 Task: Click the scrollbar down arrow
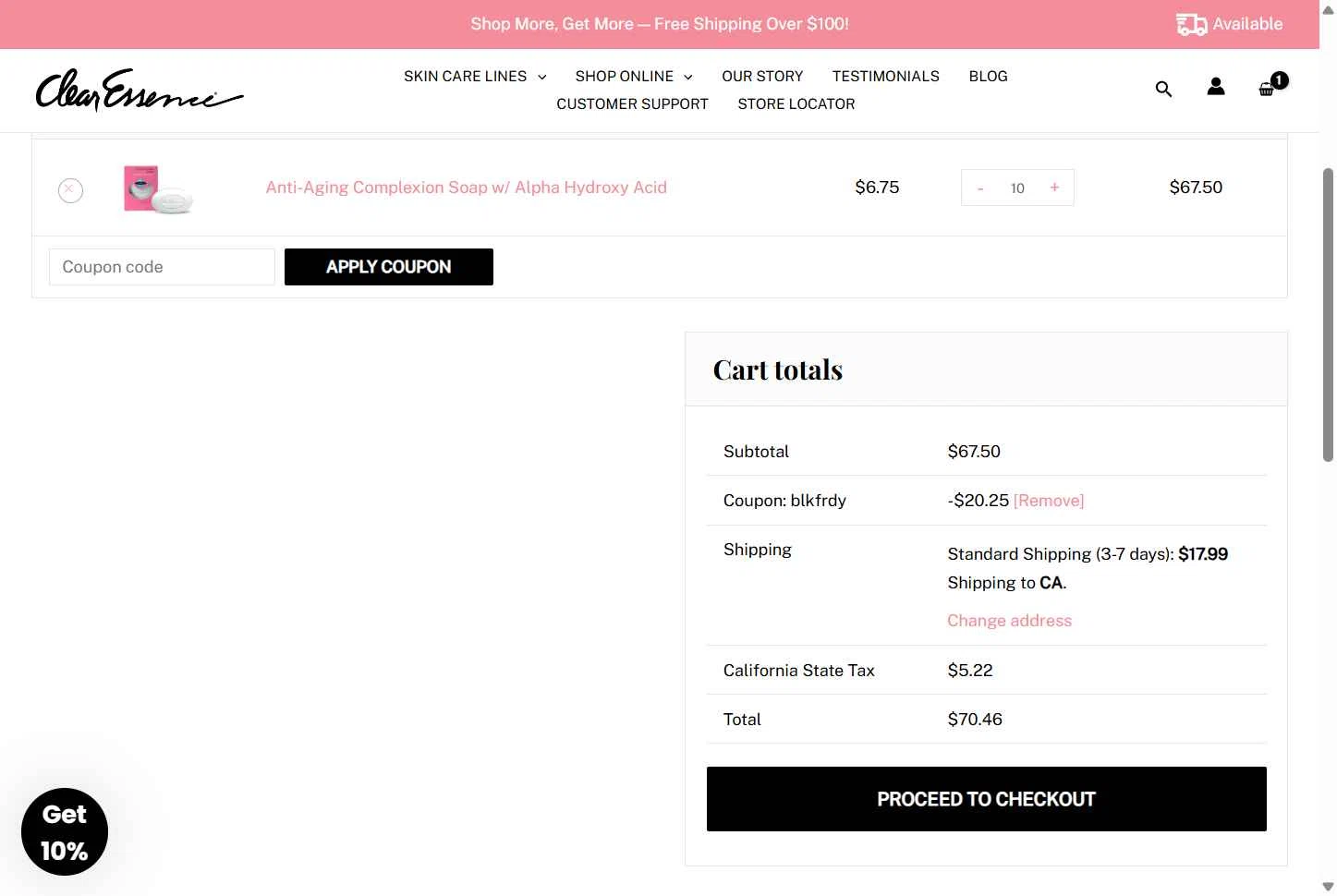click(1328, 887)
